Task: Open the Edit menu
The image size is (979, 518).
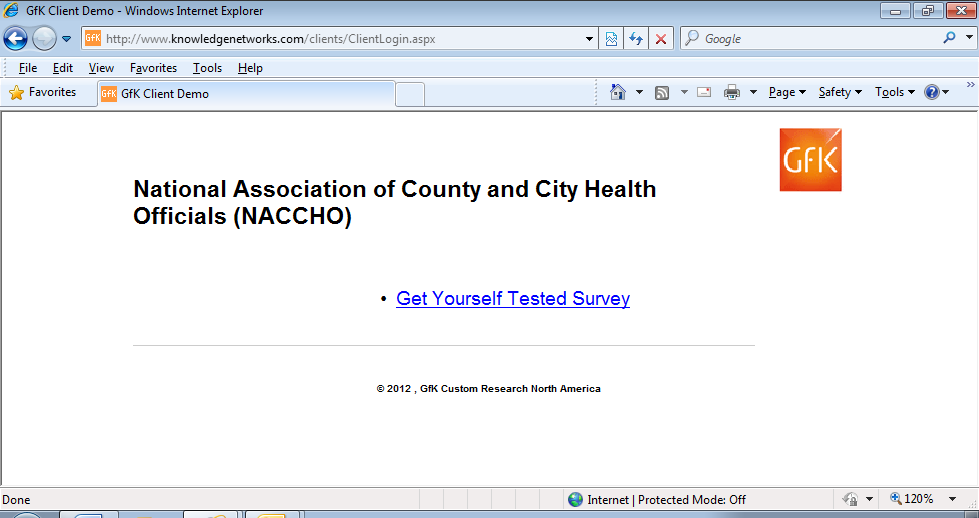Action: [62, 68]
